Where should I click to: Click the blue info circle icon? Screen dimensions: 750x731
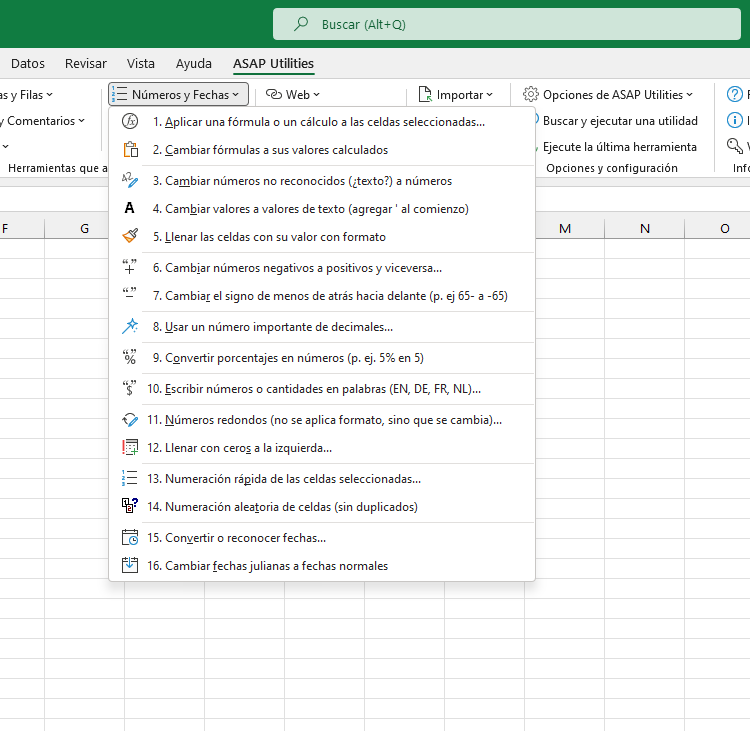734,120
